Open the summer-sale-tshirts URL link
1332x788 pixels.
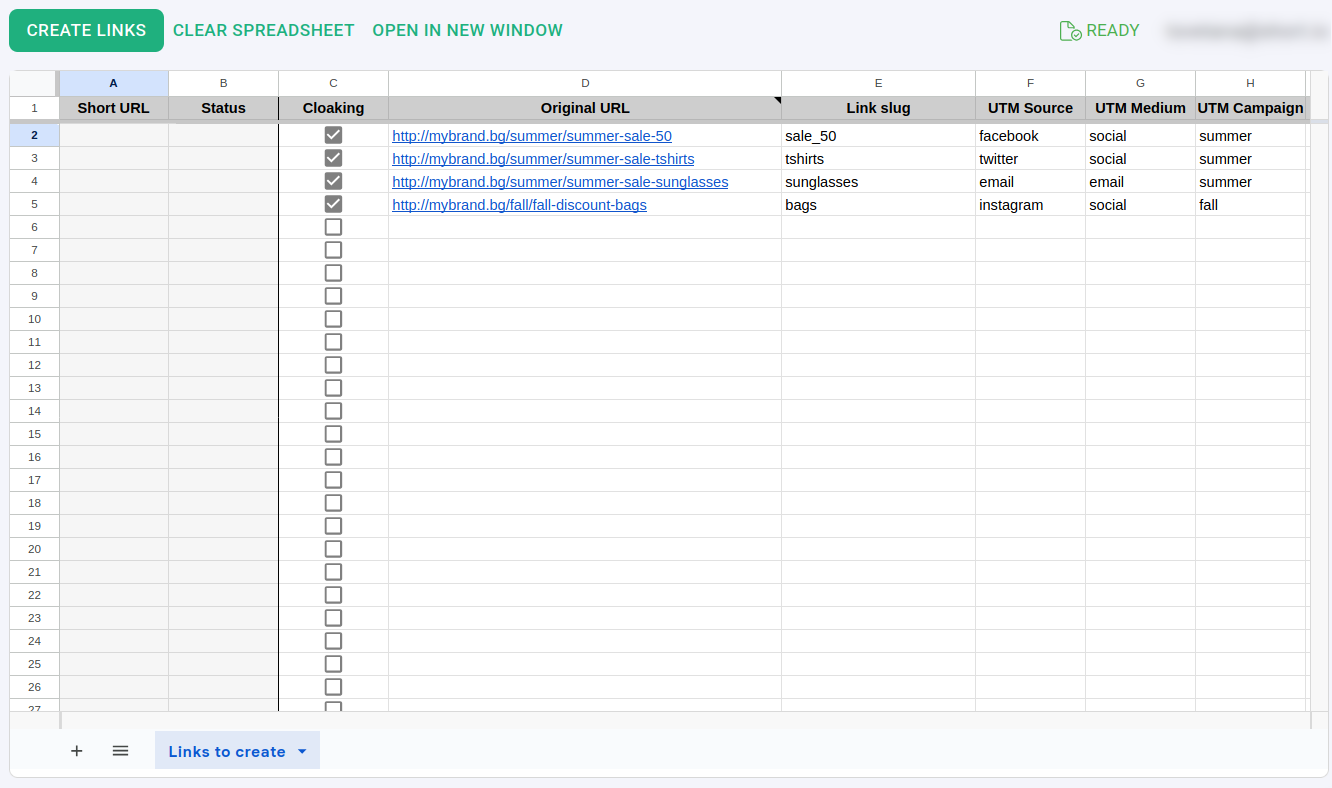click(543, 159)
